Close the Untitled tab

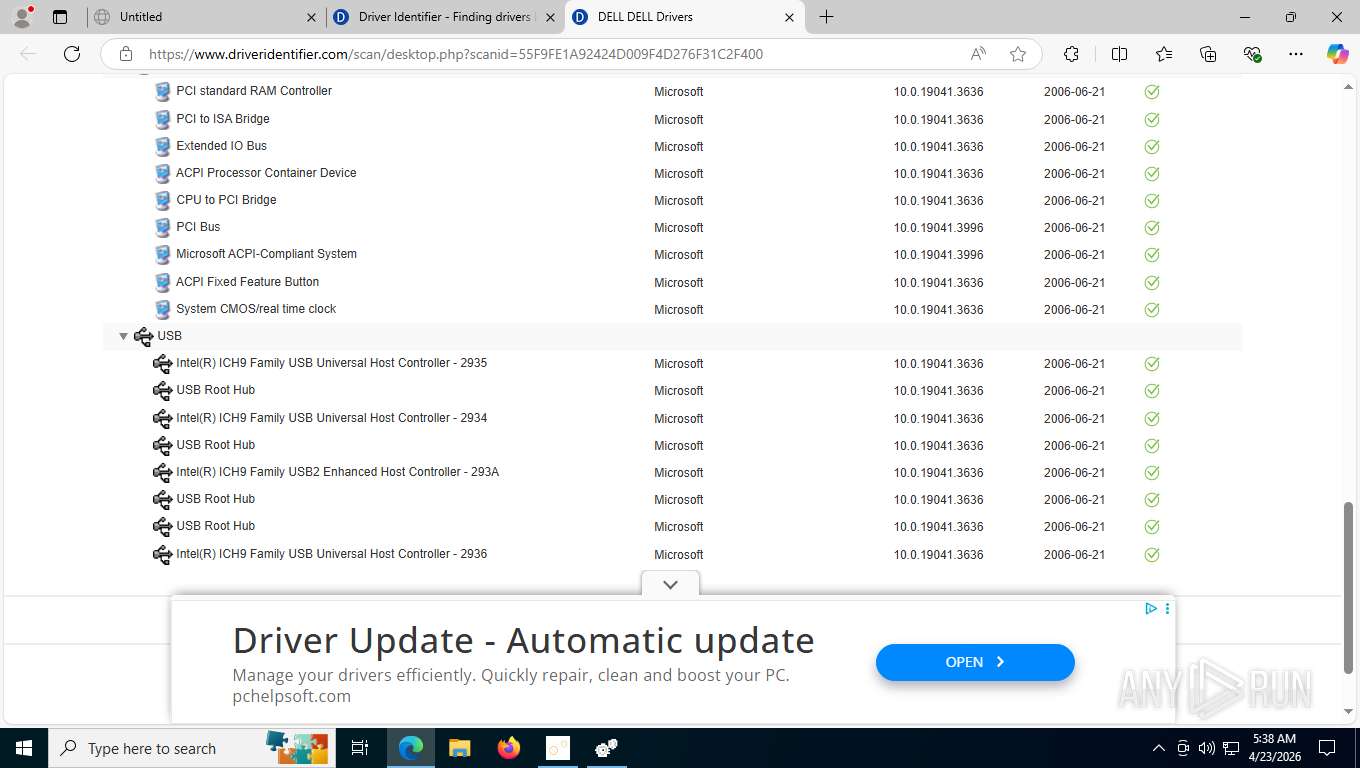click(x=311, y=17)
